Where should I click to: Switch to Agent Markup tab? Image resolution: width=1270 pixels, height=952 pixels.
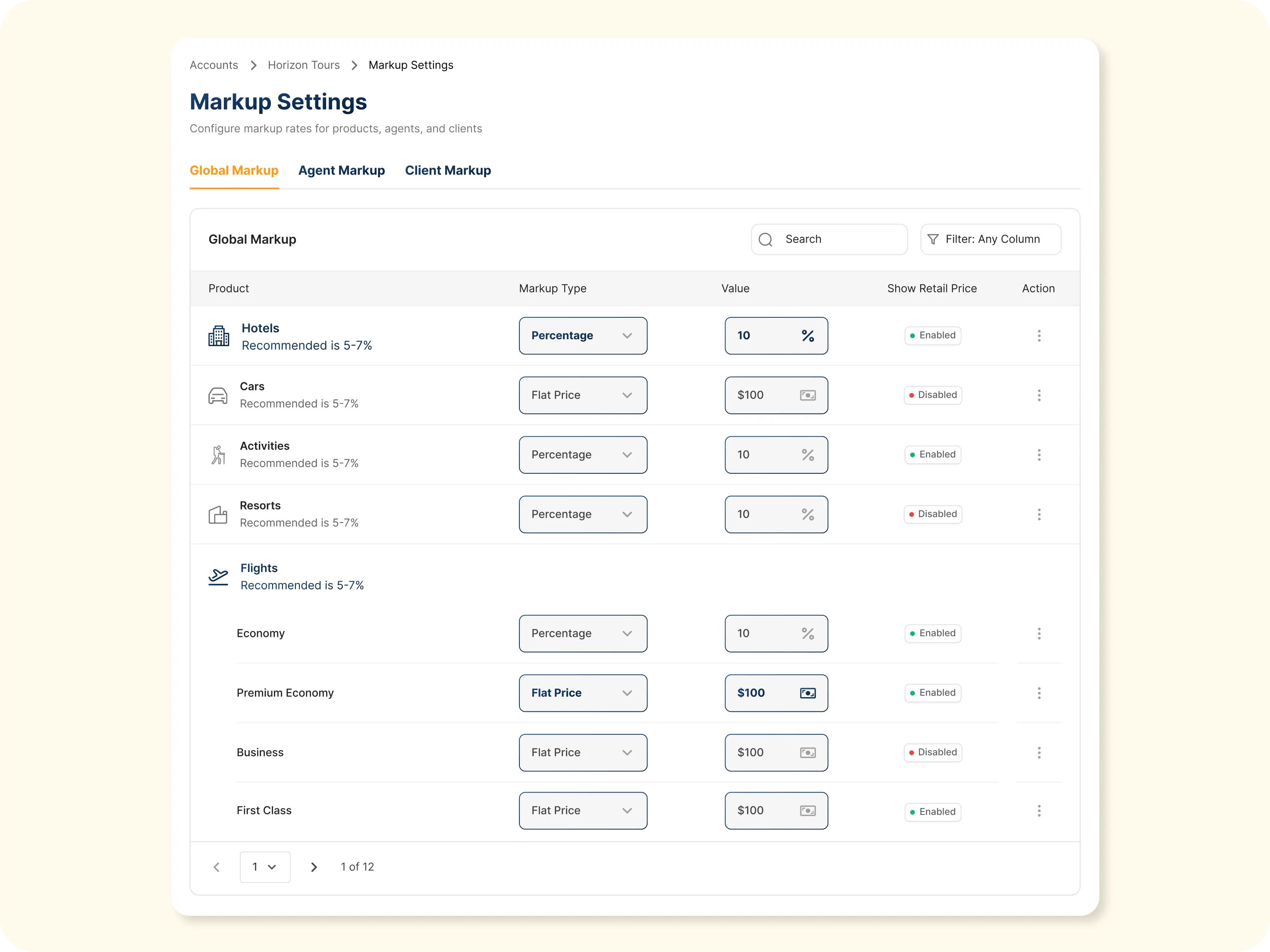click(x=342, y=170)
